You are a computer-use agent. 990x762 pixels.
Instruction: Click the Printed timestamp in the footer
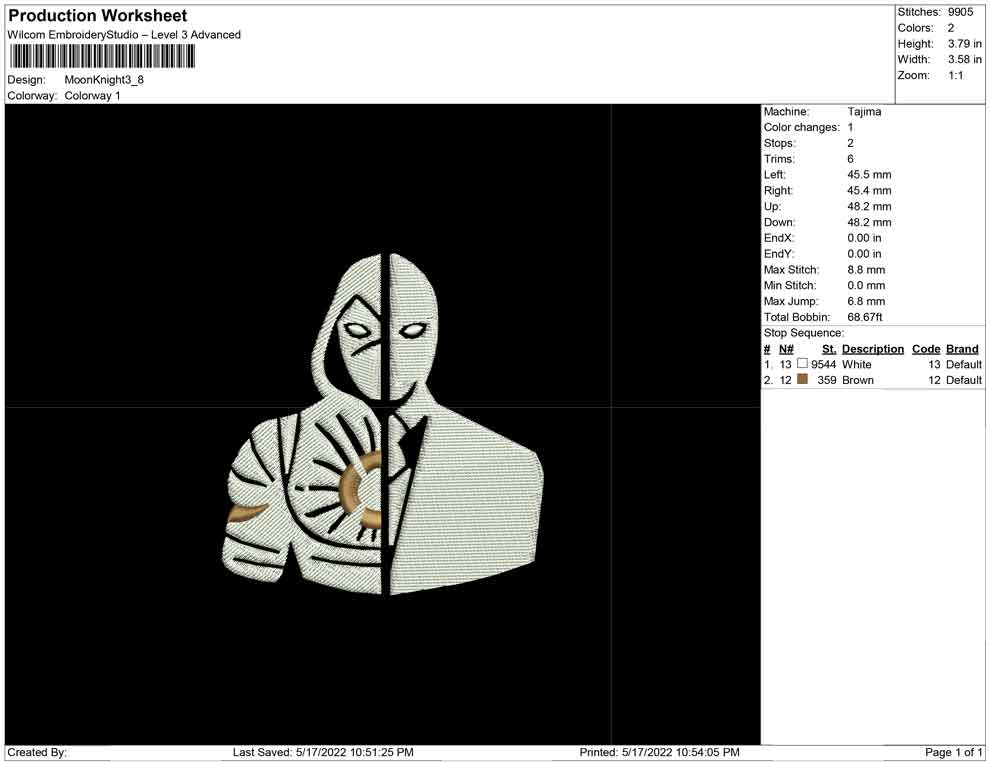(x=659, y=753)
